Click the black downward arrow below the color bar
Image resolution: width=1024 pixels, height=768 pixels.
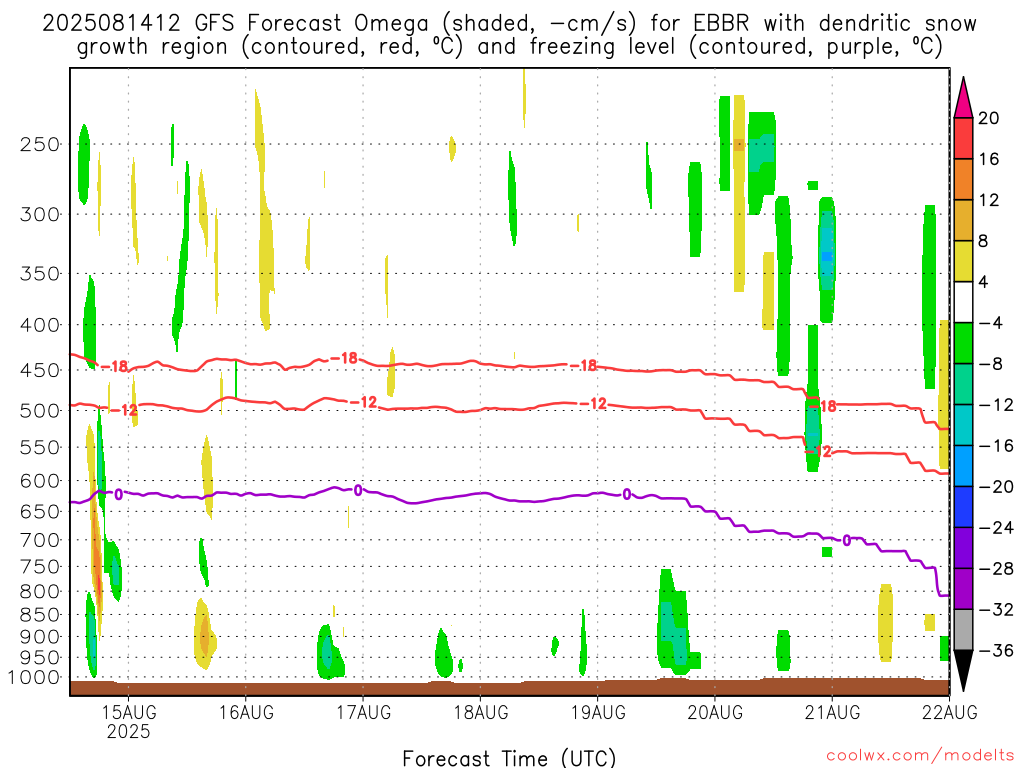click(x=963, y=670)
